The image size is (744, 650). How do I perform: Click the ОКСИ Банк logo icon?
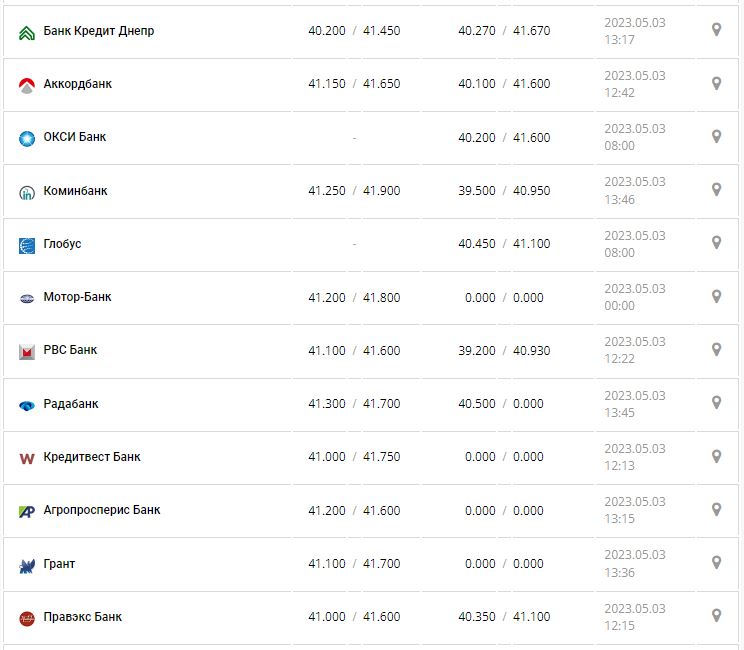(27, 138)
